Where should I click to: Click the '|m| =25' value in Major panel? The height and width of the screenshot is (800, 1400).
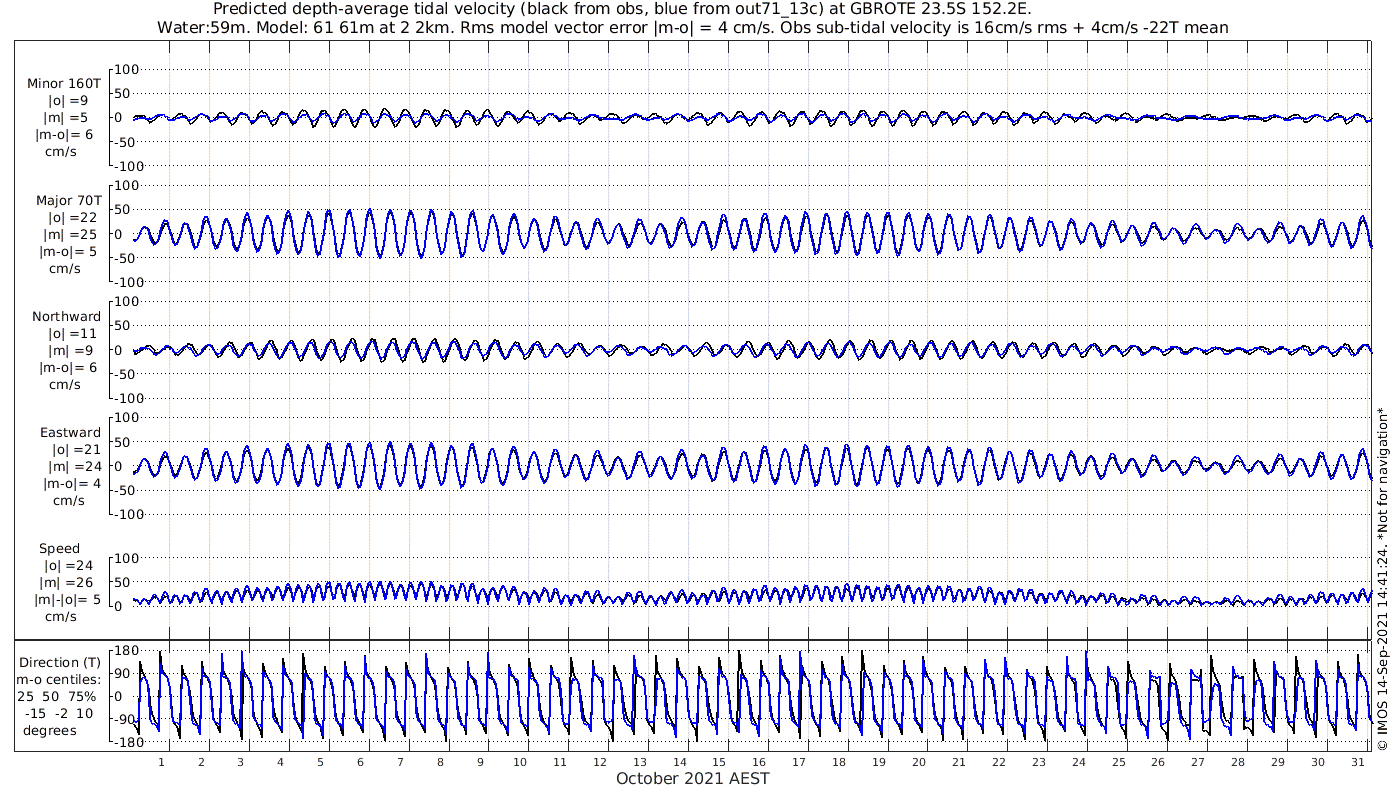click(x=72, y=235)
